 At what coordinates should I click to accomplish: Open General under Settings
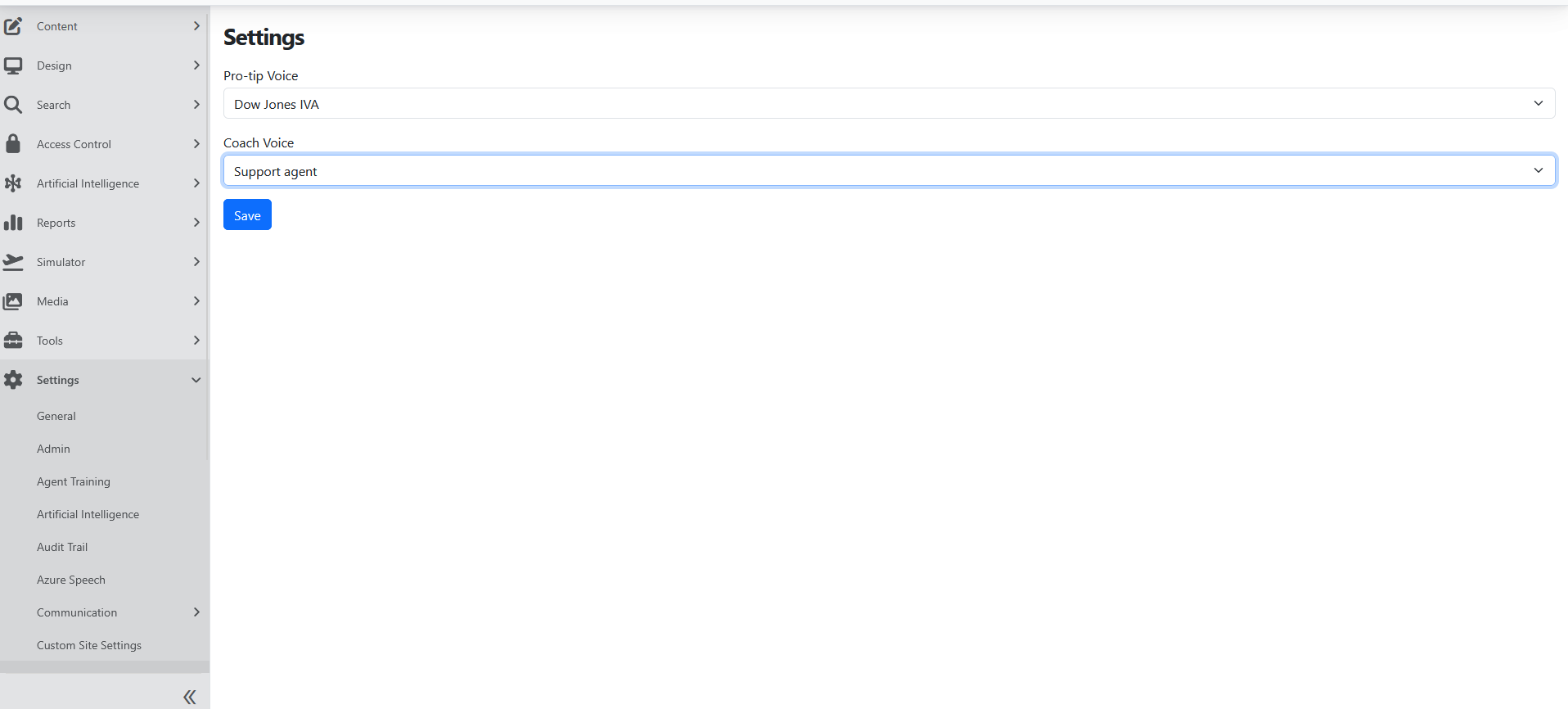[x=56, y=416]
